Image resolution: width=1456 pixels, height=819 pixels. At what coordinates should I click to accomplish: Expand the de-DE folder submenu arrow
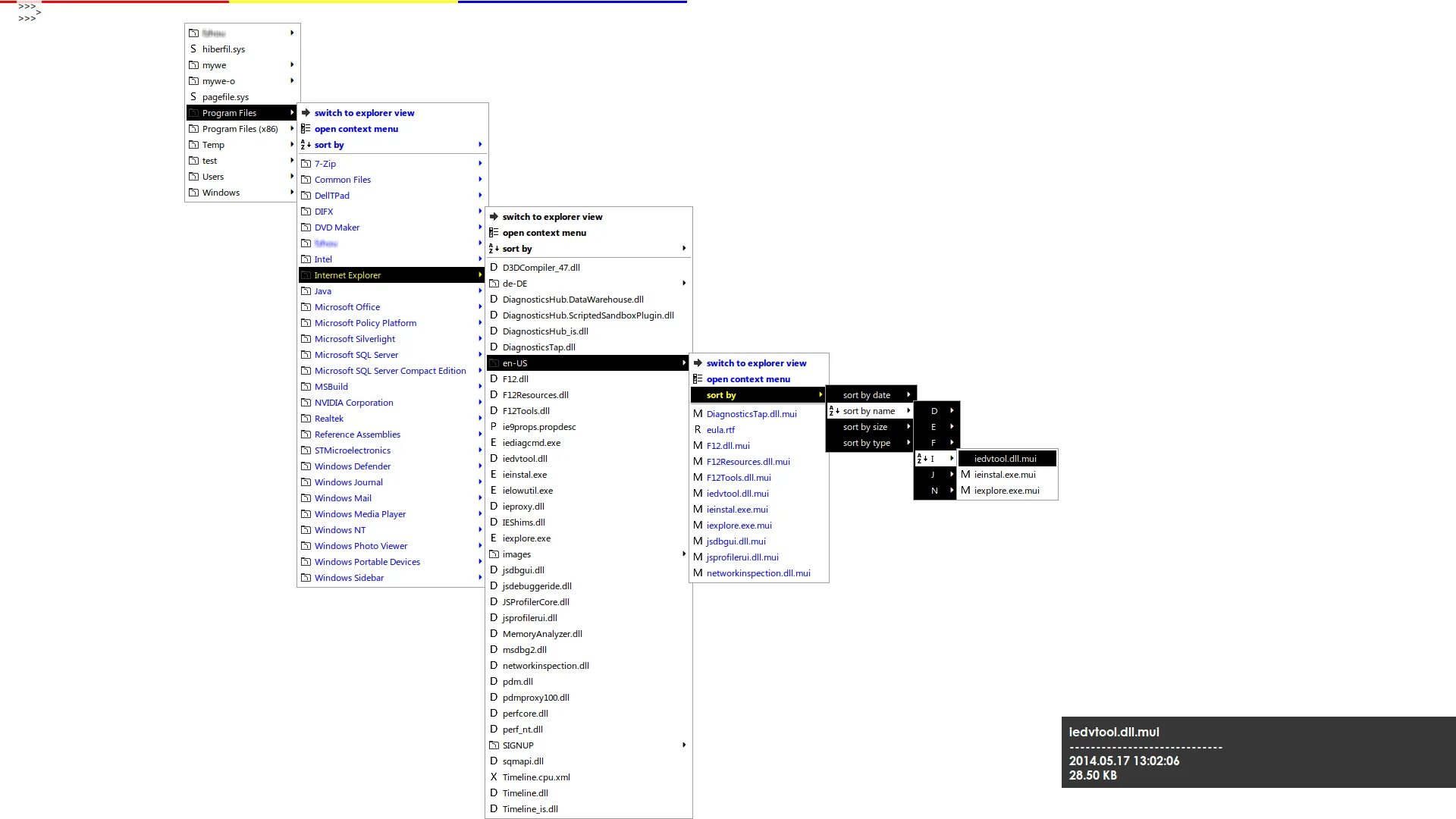[684, 284]
